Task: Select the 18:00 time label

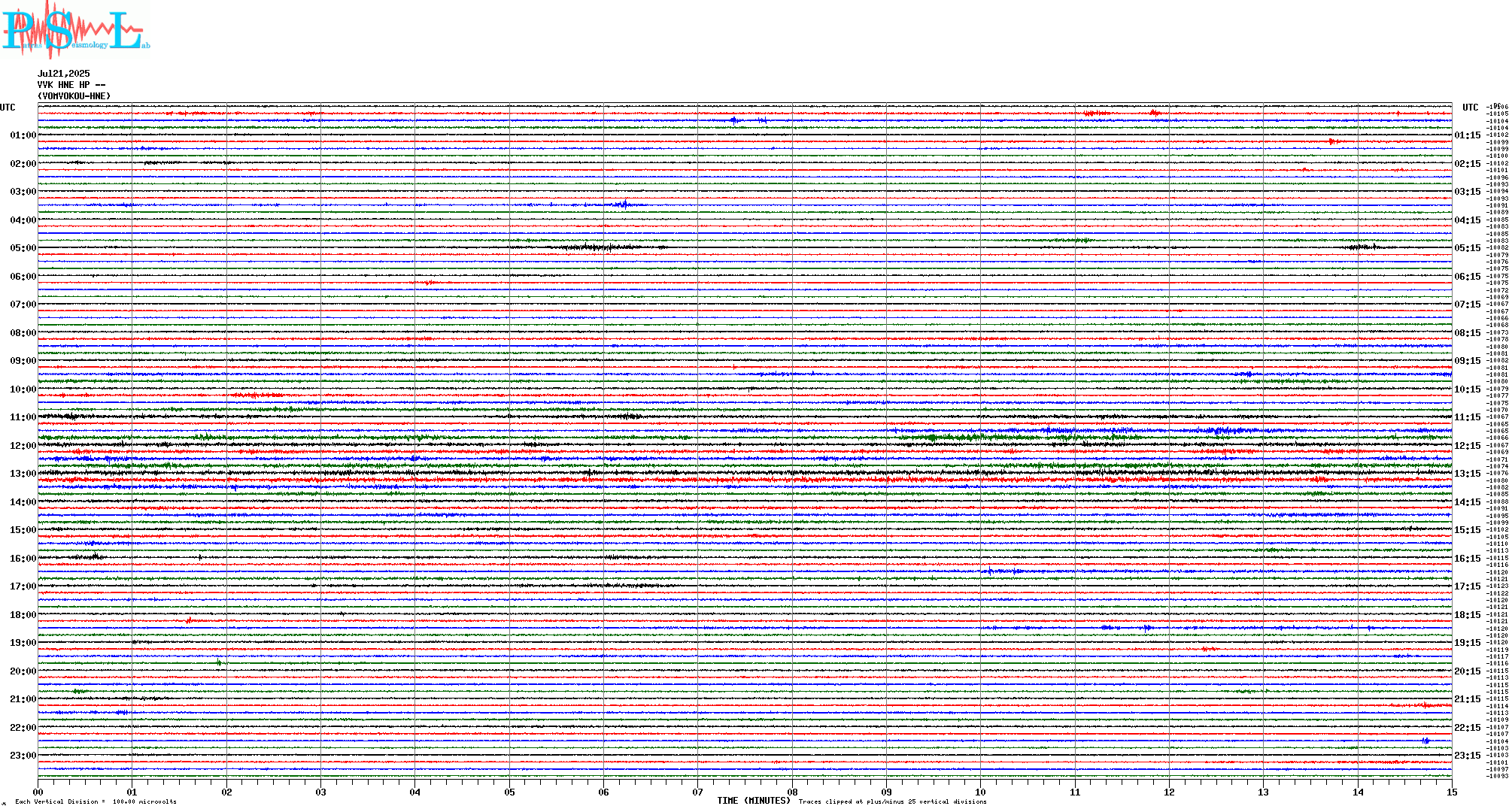Action: [23, 615]
